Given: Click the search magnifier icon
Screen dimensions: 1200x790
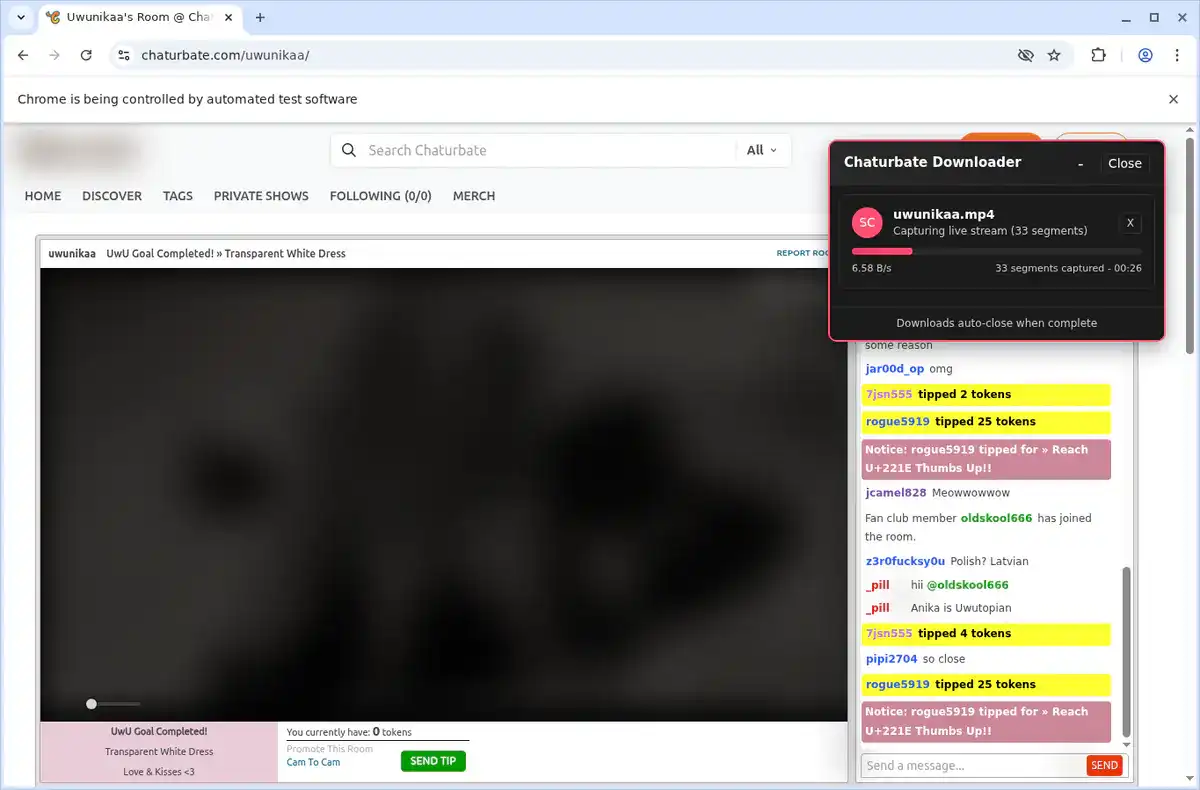Looking at the screenshot, I should [349, 150].
